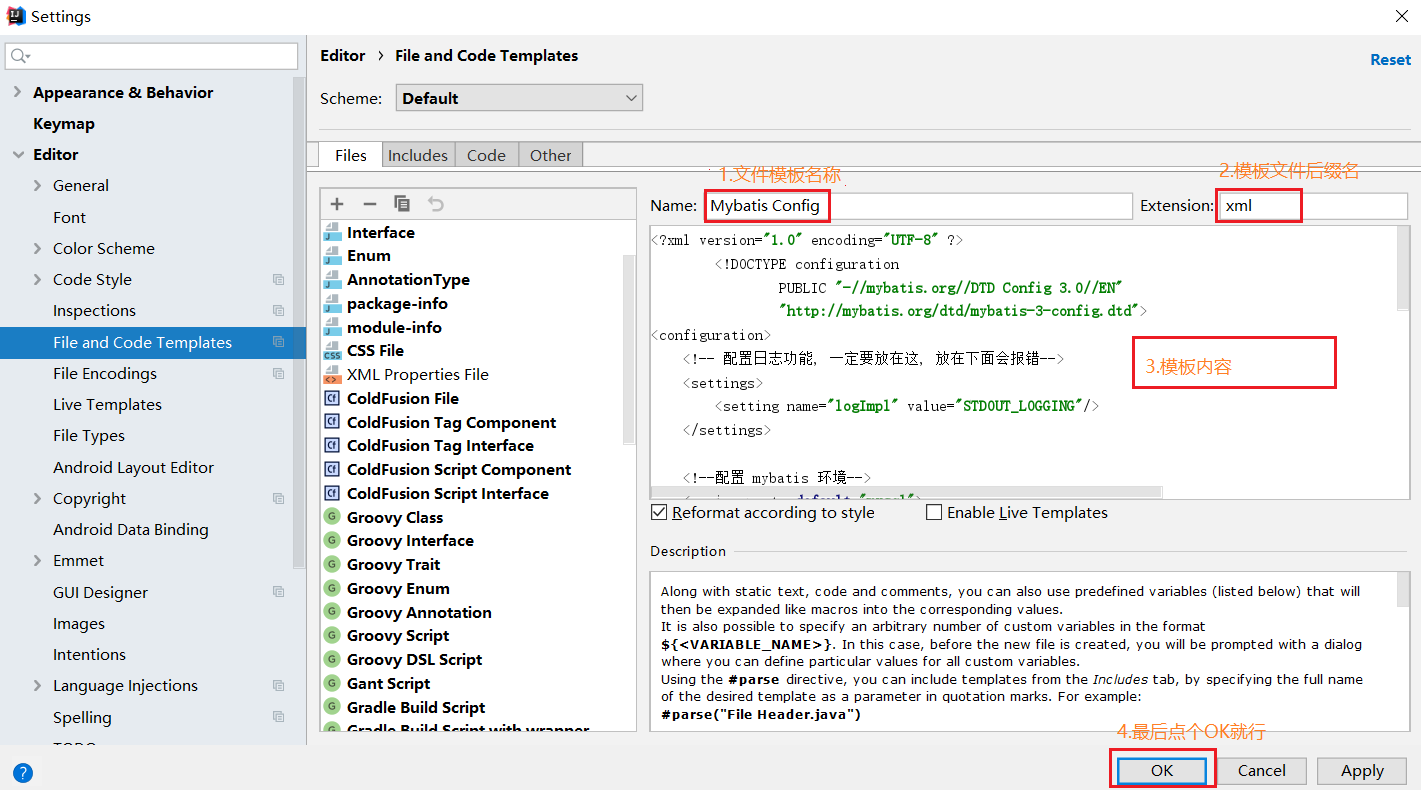Click the search magnifier icon in settings
1421x790 pixels.
20,56
